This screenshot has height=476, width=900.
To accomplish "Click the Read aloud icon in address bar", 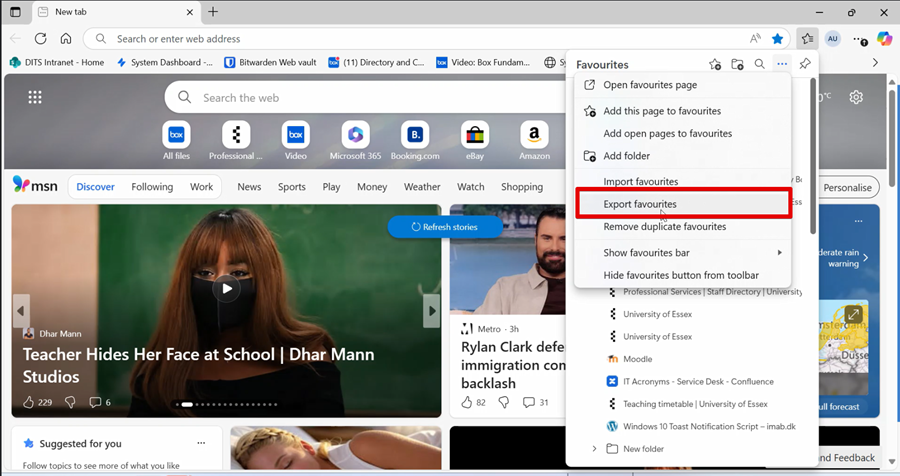I will [755, 39].
